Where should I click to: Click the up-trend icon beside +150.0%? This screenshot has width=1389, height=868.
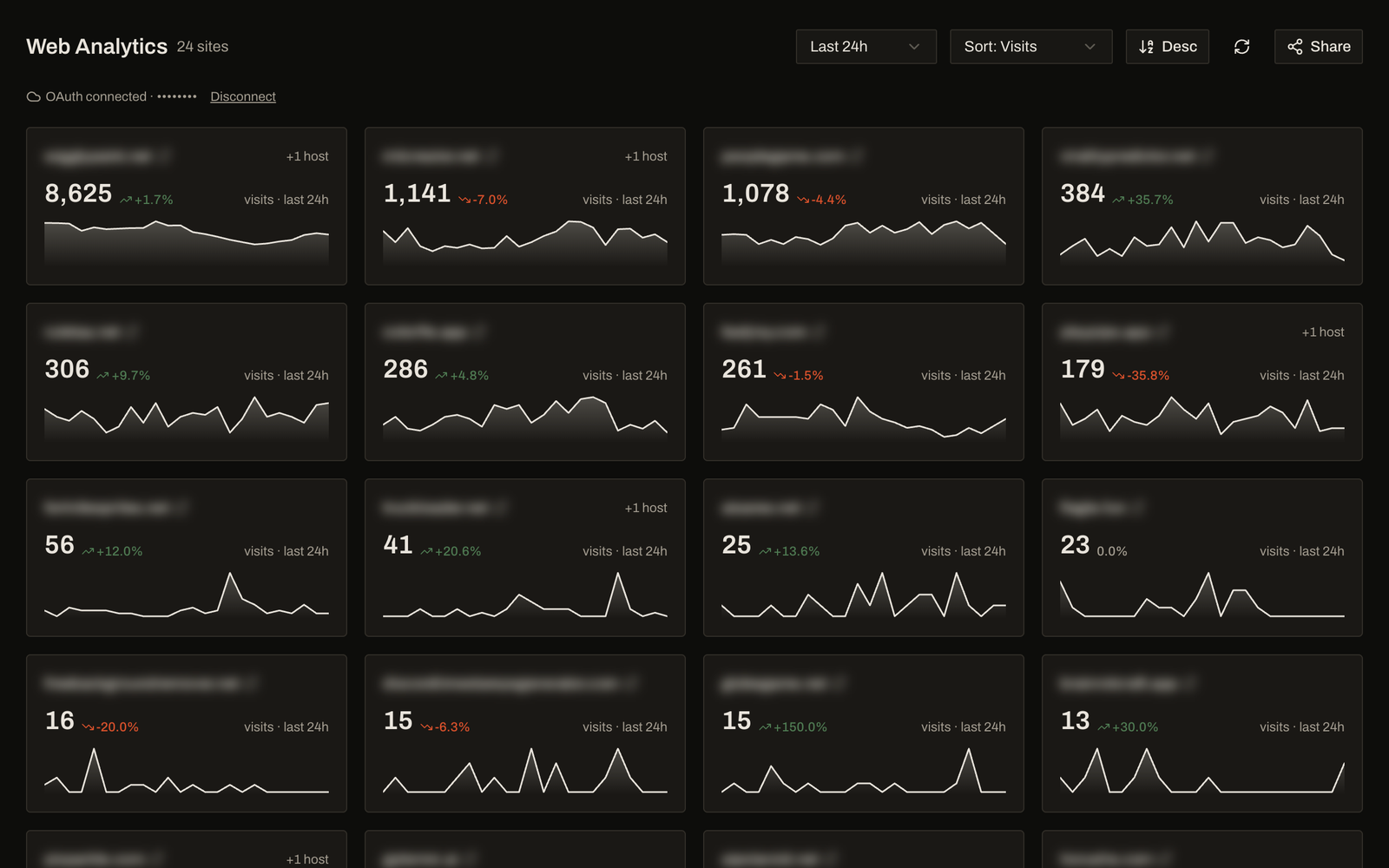click(765, 727)
